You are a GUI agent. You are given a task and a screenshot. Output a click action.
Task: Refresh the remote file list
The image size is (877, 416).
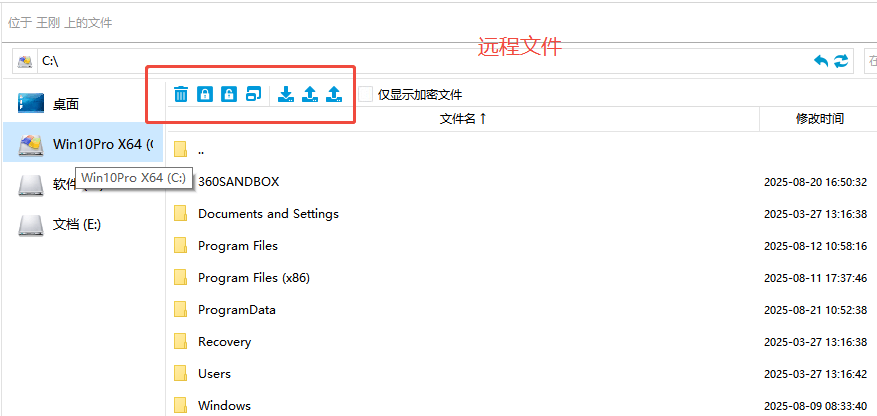click(842, 61)
